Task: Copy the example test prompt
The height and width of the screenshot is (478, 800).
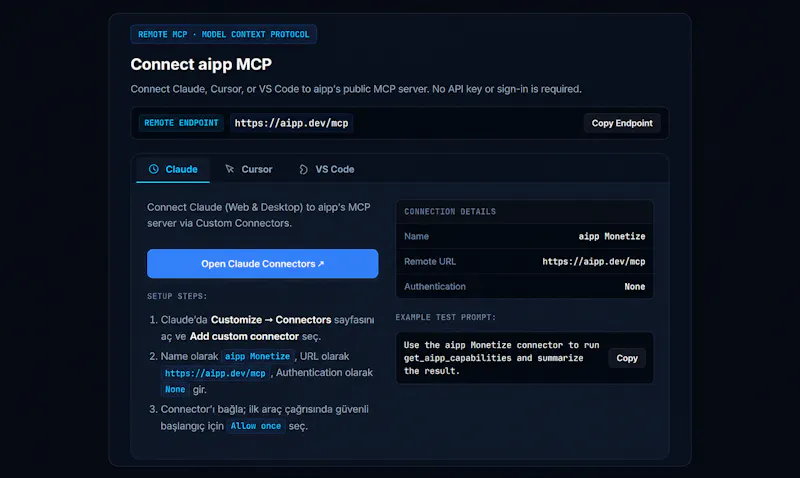Action: pos(627,358)
